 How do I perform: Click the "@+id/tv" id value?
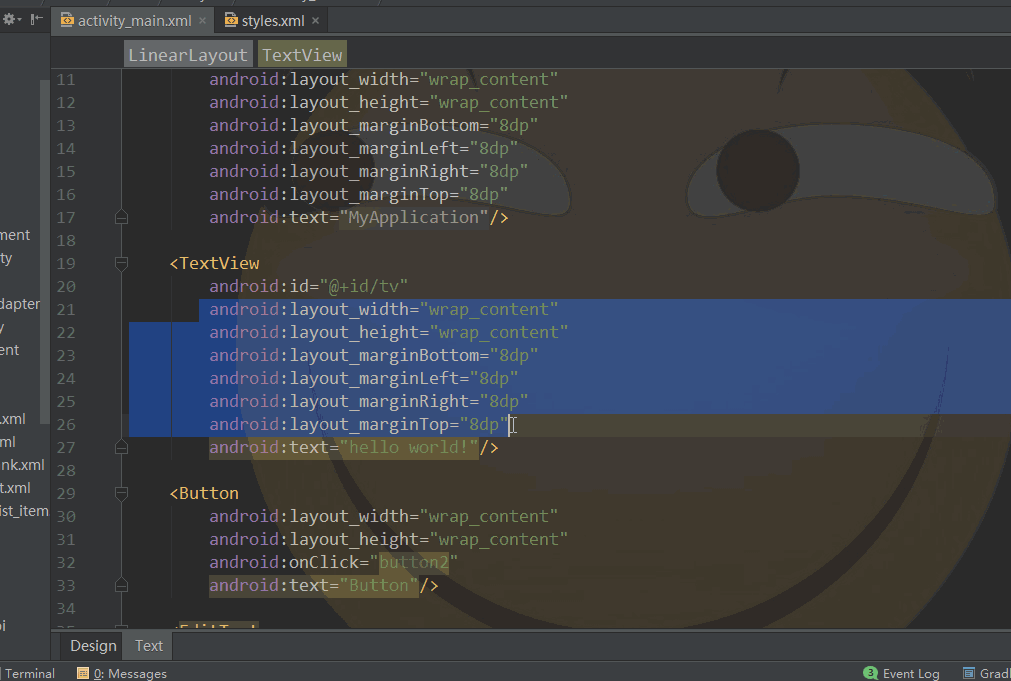point(363,286)
